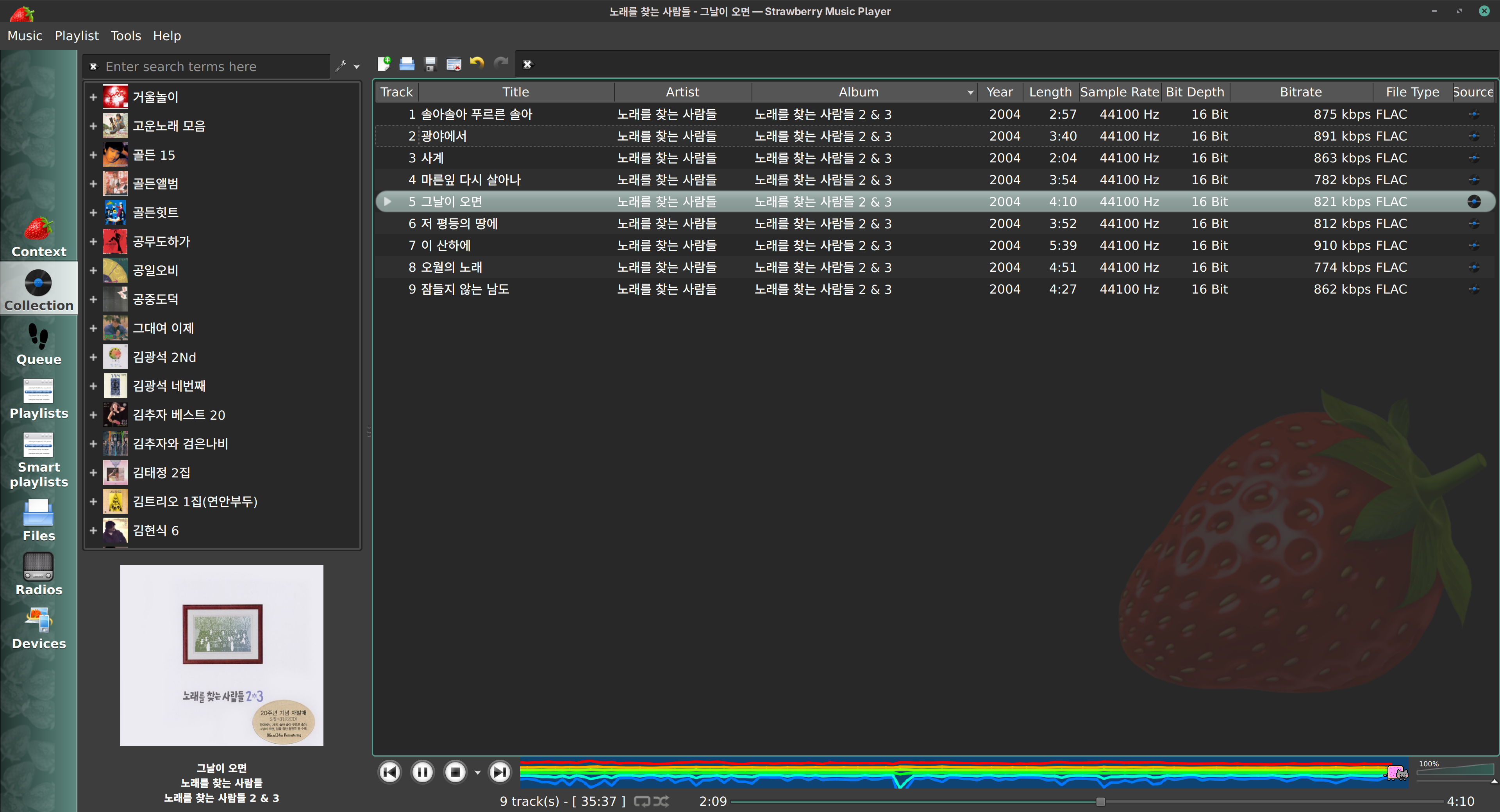The height and width of the screenshot is (812, 1500).
Task: Open the Music menu
Action: [25, 36]
